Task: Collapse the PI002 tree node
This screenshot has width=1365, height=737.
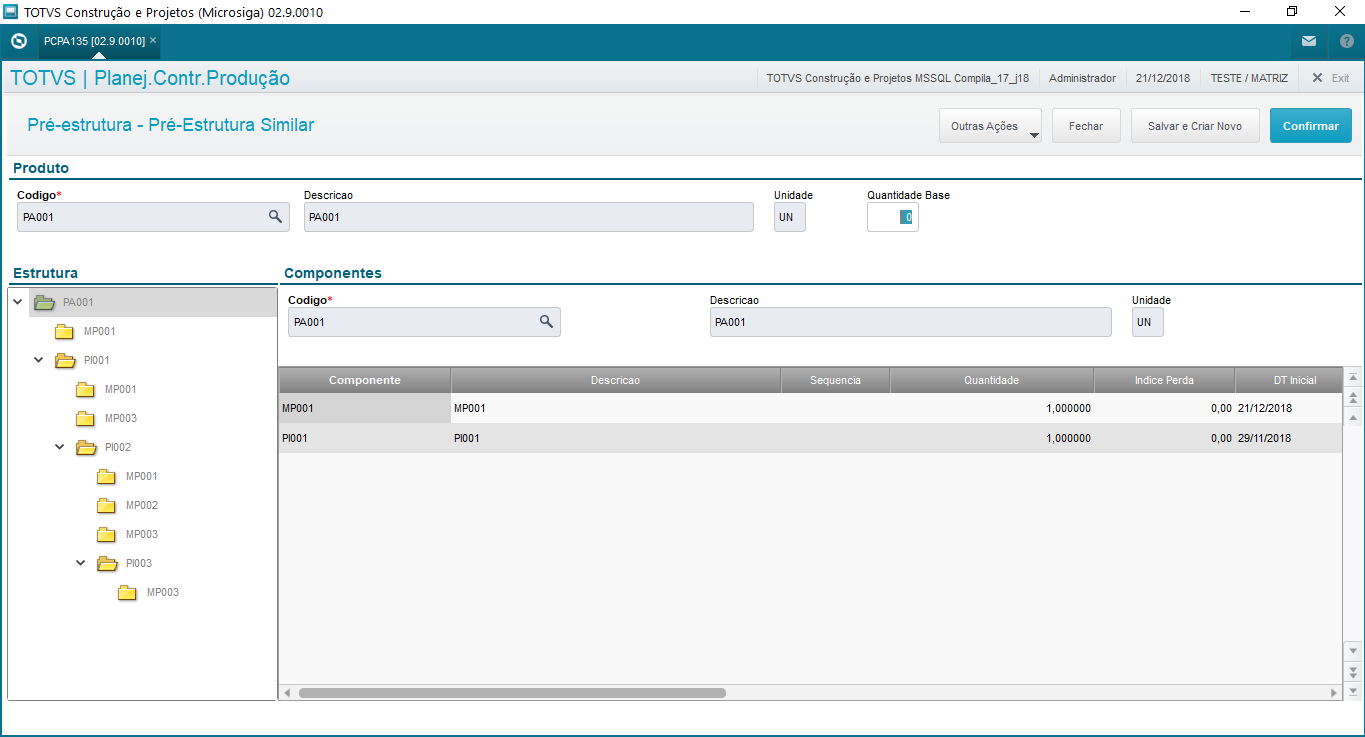Action: (60, 446)
